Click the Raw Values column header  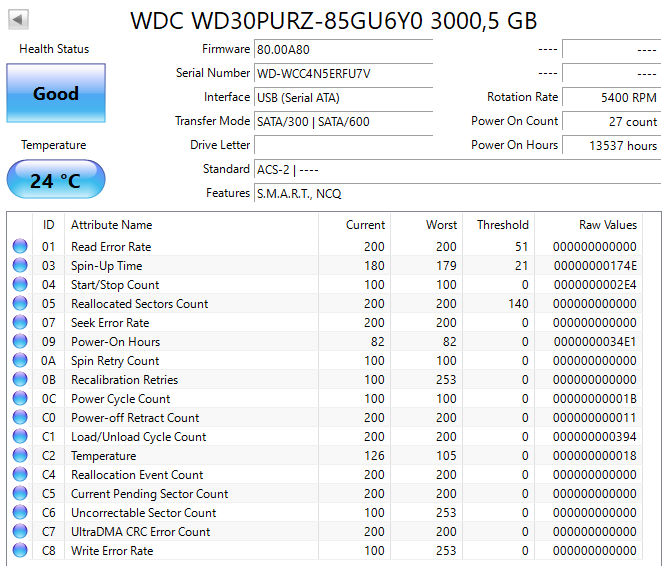click(x=589, y=225)
